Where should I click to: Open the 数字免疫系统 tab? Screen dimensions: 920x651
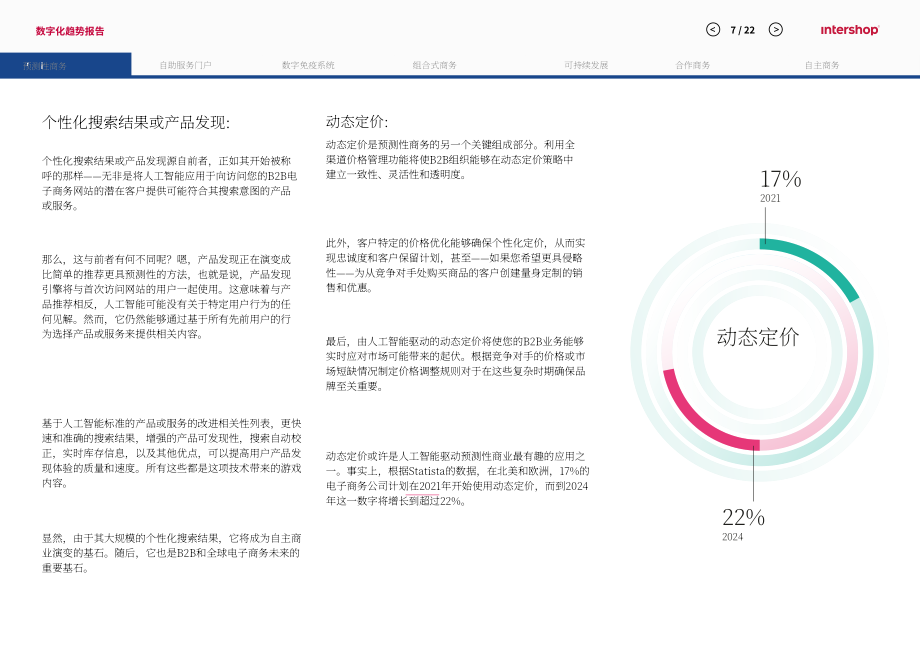[308, 65]
